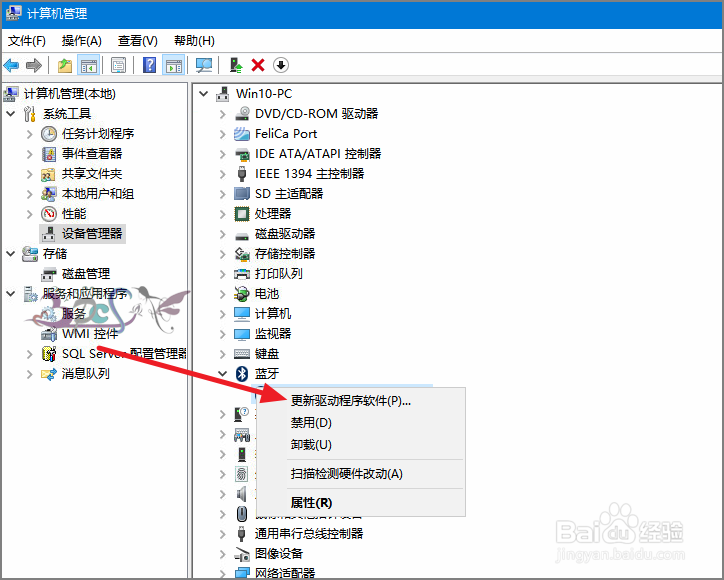Collapse the 系统工具 tree node
This screenshot has height=580, width=724.
pos(11,114)
